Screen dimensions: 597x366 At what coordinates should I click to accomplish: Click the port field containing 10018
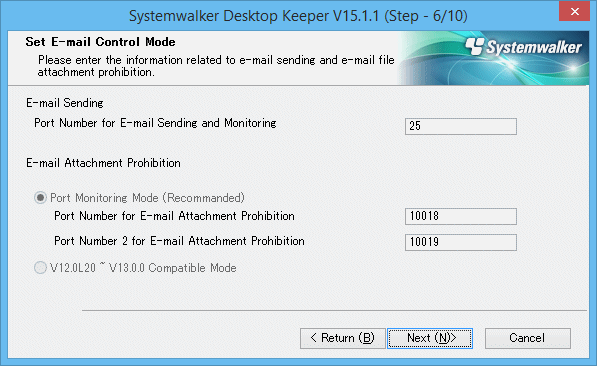tap(461, 216)
